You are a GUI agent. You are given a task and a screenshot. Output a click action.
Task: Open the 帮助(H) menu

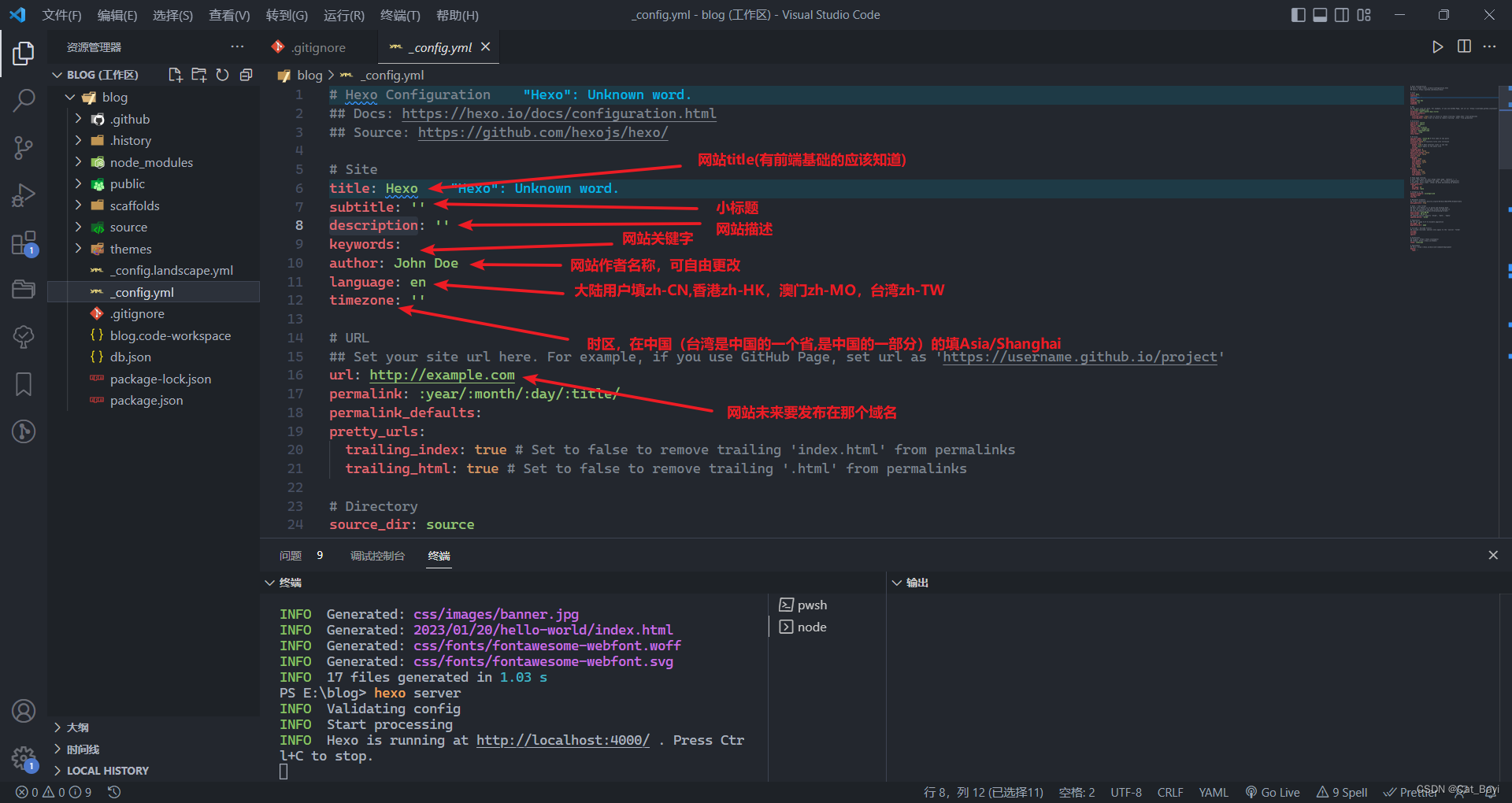tap(457, 15)
